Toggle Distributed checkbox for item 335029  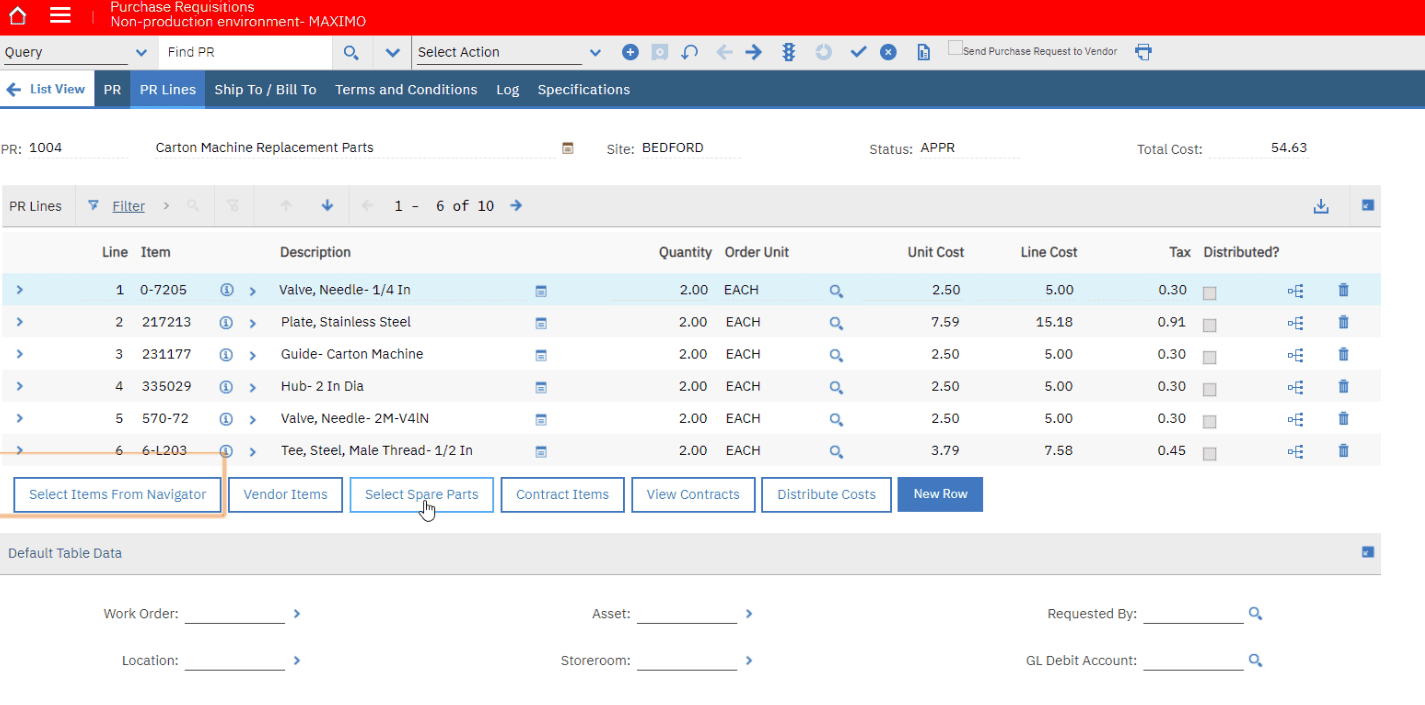pyautogui.click(x=1210, y=389)
